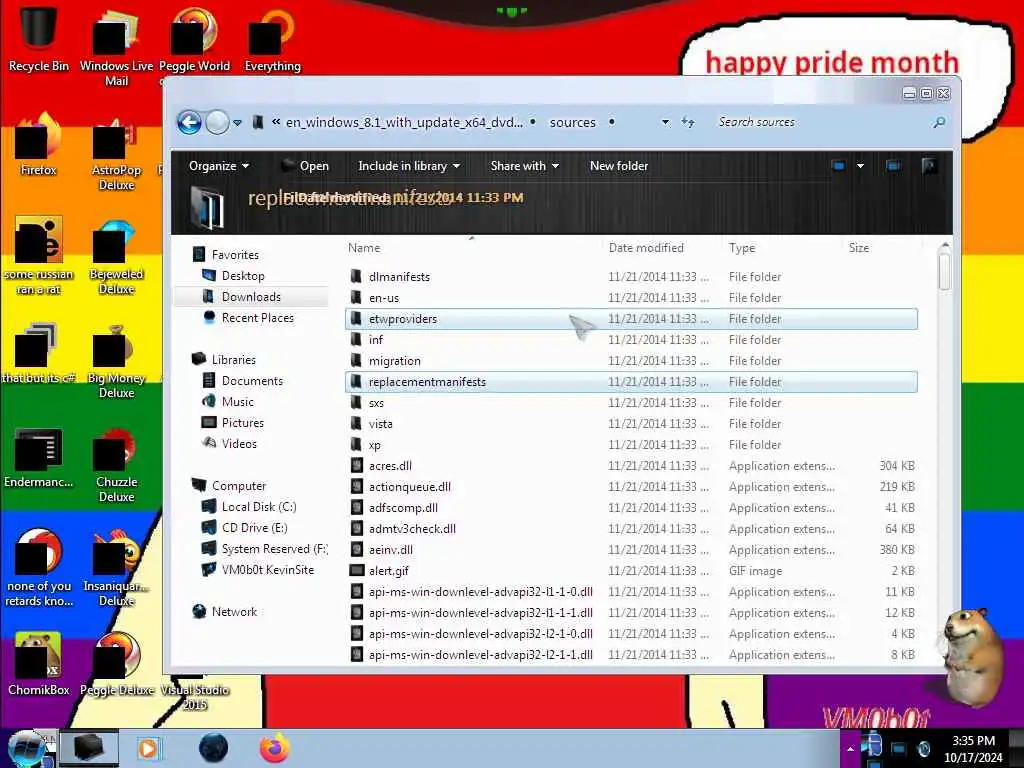1024x768 pixels.
Task: Click the Forward navigation button
Action: pos(217,122)
